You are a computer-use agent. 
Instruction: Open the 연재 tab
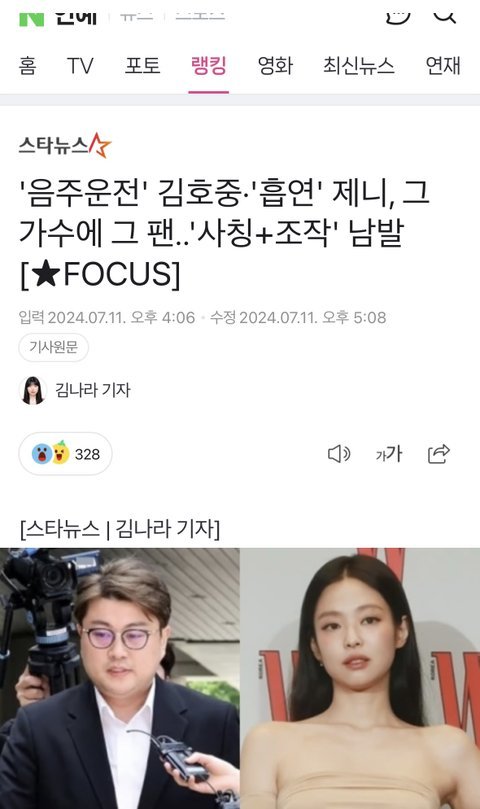coord(443,66)
